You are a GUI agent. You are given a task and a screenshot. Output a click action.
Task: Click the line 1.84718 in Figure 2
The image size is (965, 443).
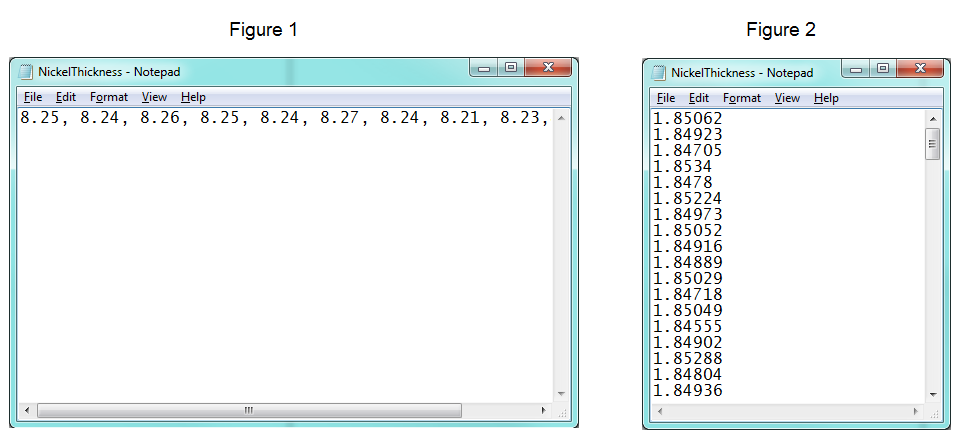(687, 294)
